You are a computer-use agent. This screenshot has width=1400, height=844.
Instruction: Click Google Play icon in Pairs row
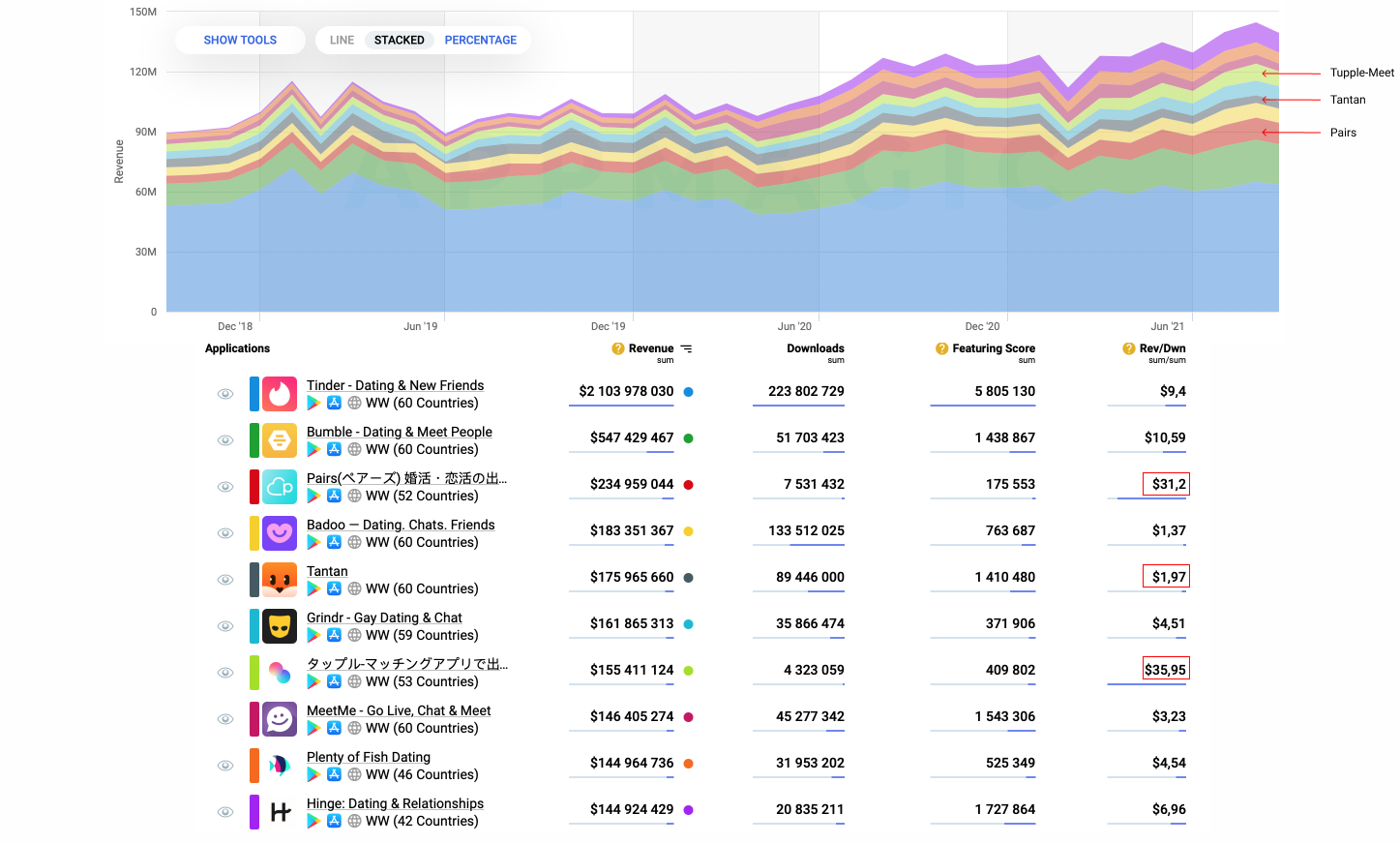(313, 496)
